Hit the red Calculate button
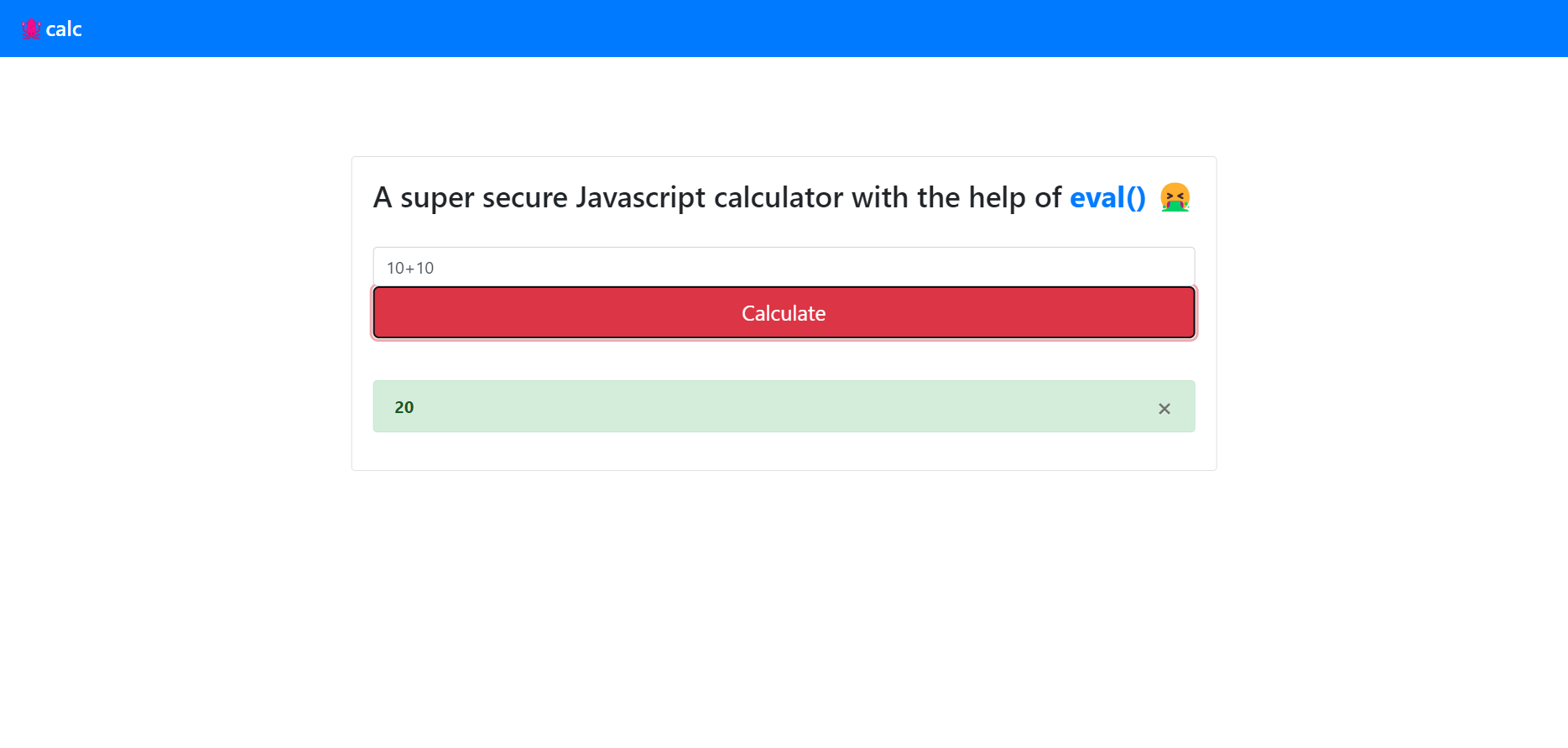The width and height of the screenshot is (1568, 748). pyautogui.click(x=784, y=313)
